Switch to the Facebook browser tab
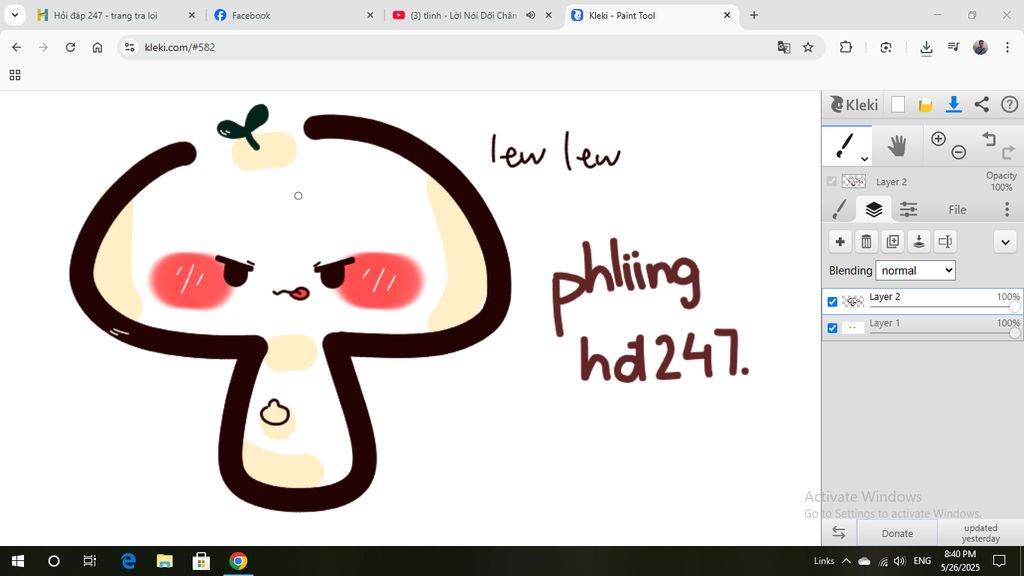The image size is (1024, 576). pyautogui.click(x=293, y=15)
